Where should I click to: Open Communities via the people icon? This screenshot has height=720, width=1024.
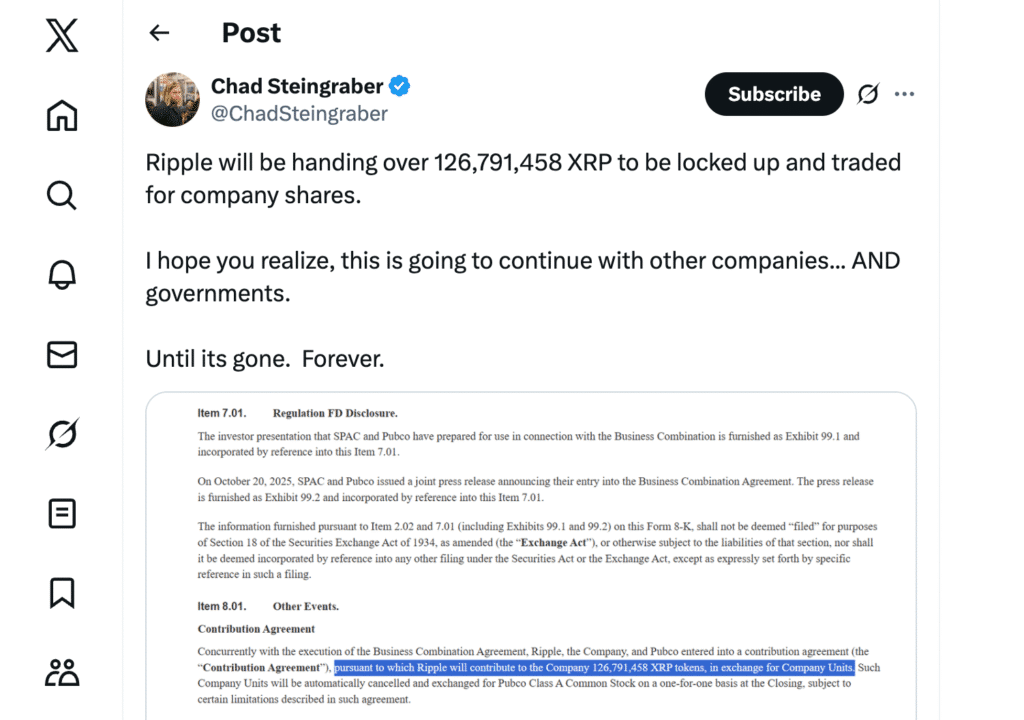coord(61,672)
